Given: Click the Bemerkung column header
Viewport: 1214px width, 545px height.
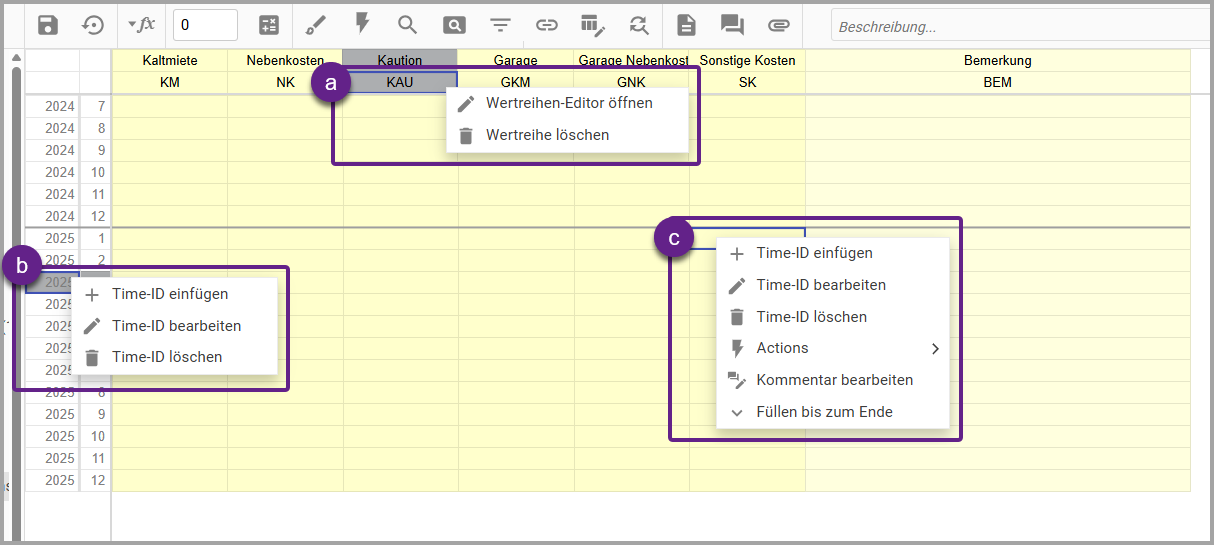Looking at the screenshot, I should pyautogui.click(x=998, y=61).
